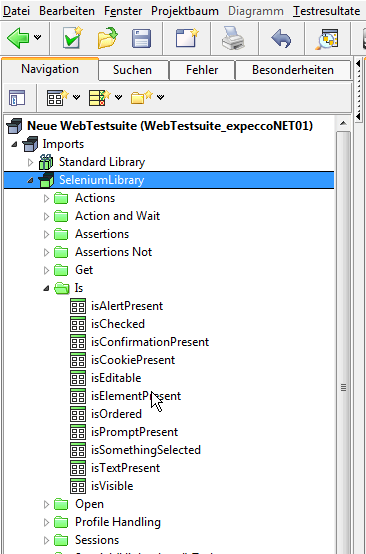
Task: Open the new folder dropdown arrow
Action: [x=160, y=97]
